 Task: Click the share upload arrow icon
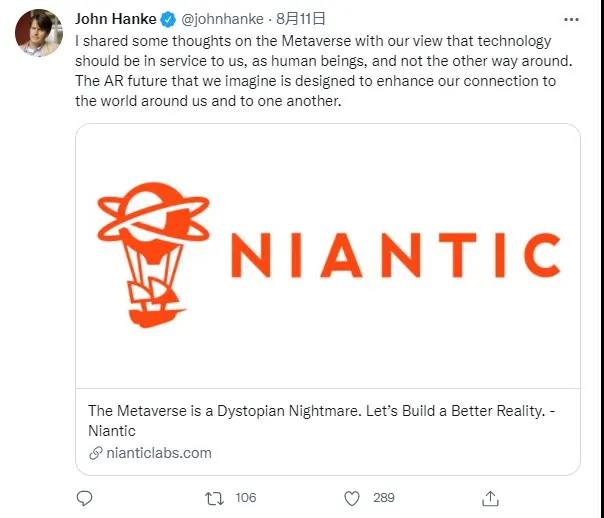point(490,498)
